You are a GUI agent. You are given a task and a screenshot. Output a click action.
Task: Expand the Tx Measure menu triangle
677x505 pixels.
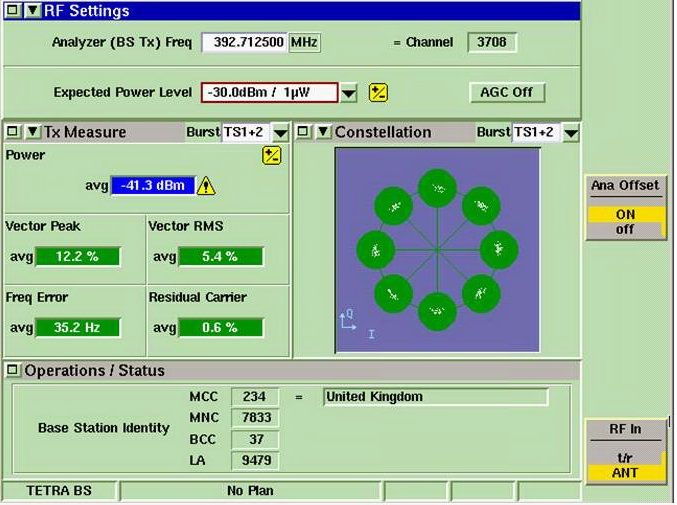pyautogui.click(x=32, y=132)
